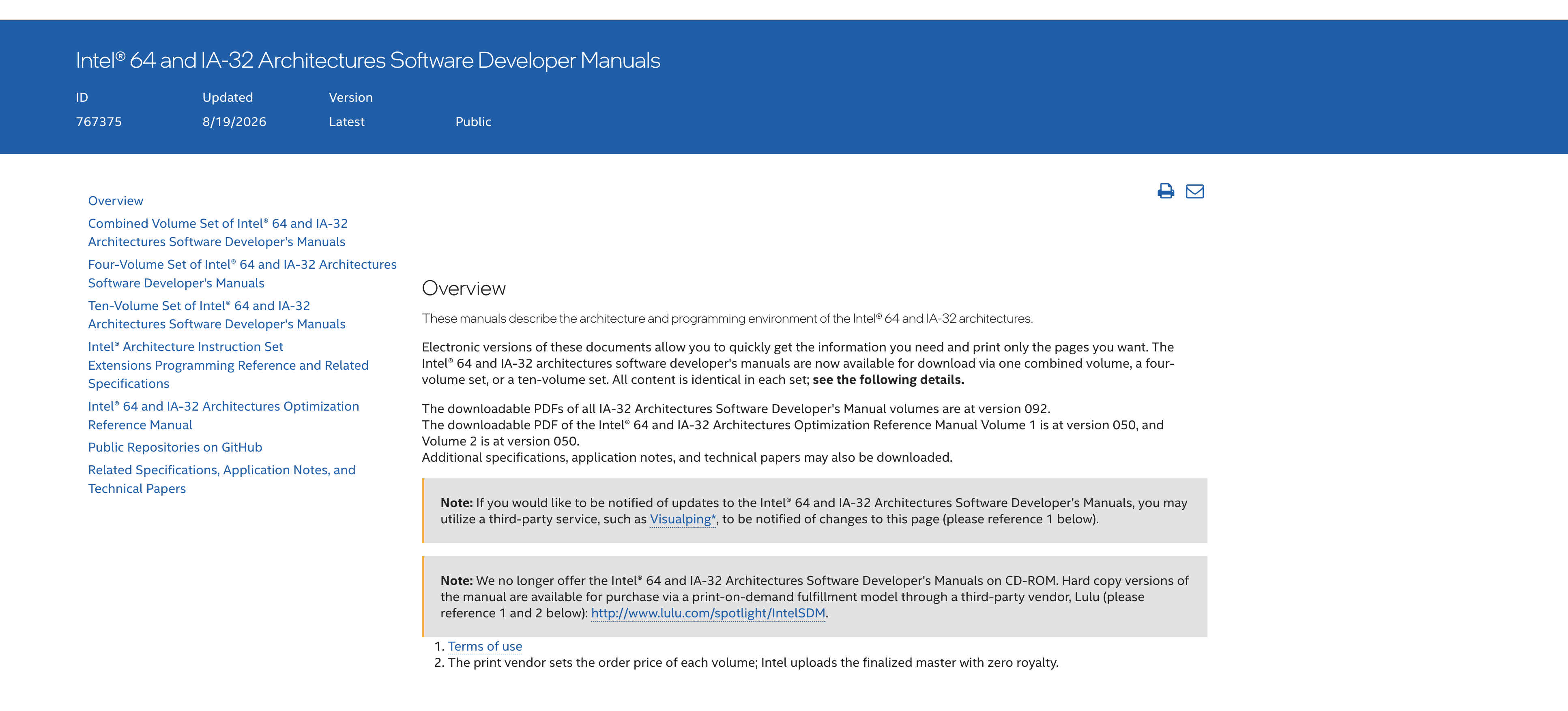Screen dimensions: 1568x711
Task: Click the bold 'see the following details.' text
Action: click(888, 379)
